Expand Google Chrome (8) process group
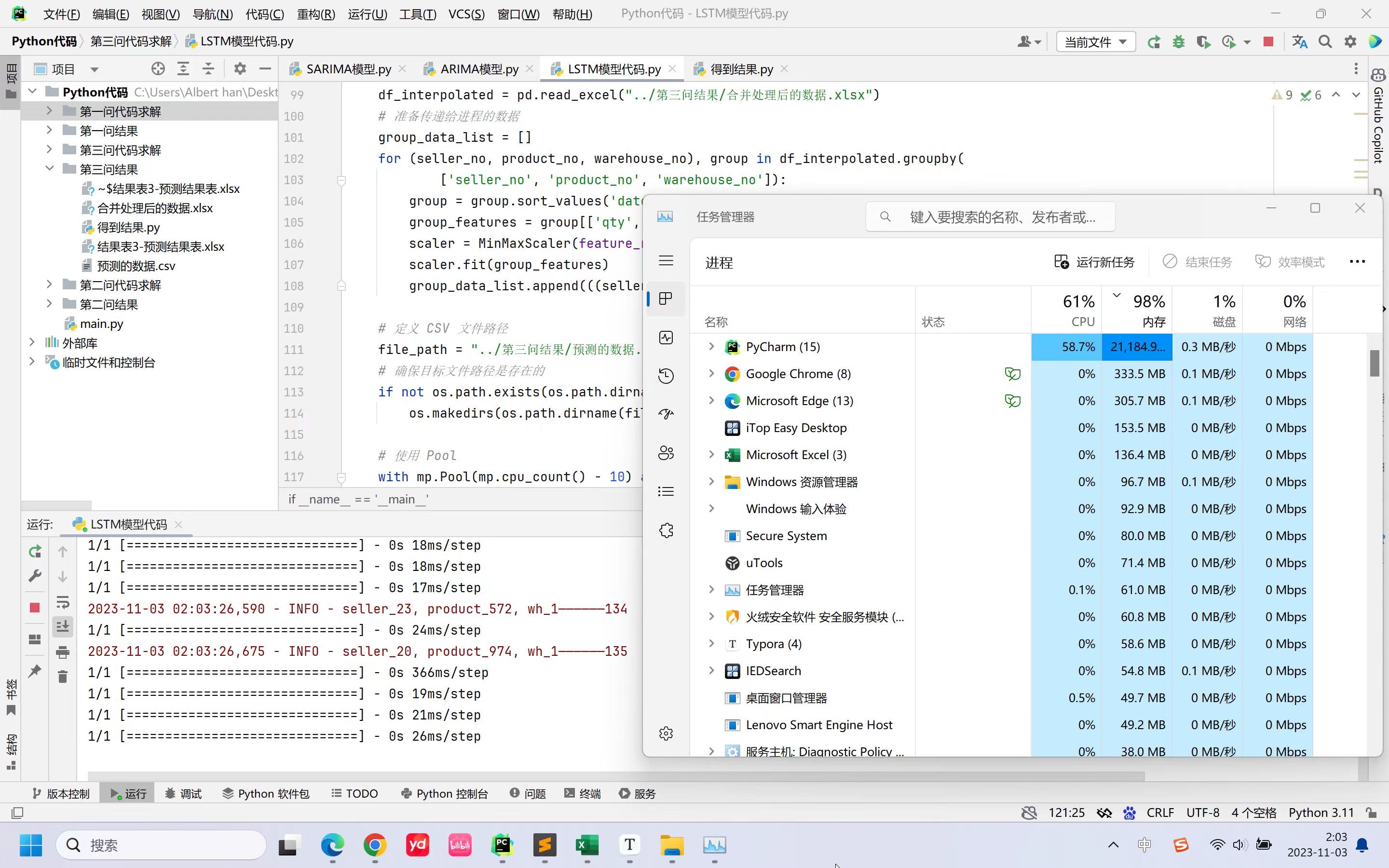1389x868 pixels. pos(711,373)
